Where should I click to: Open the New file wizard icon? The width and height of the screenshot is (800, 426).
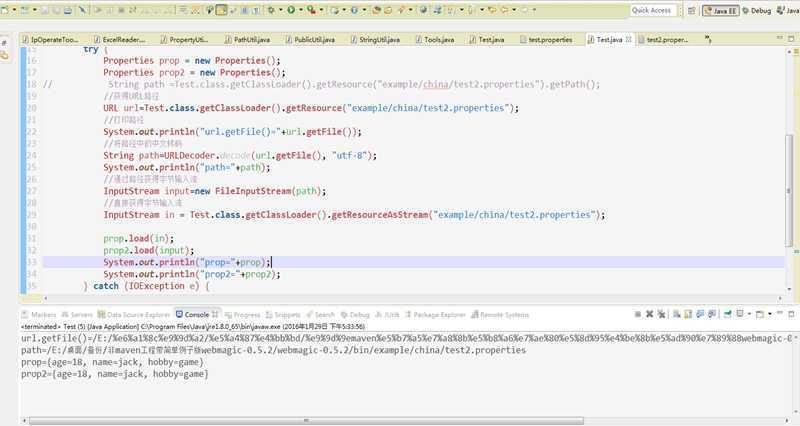click(5, 10)
